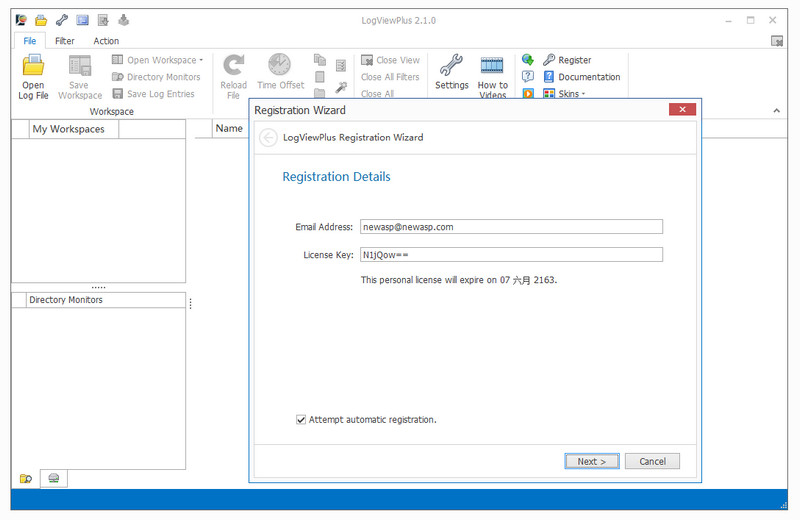
Task: Close the Registration Wizard with red X
Action: tap(681, 110)
